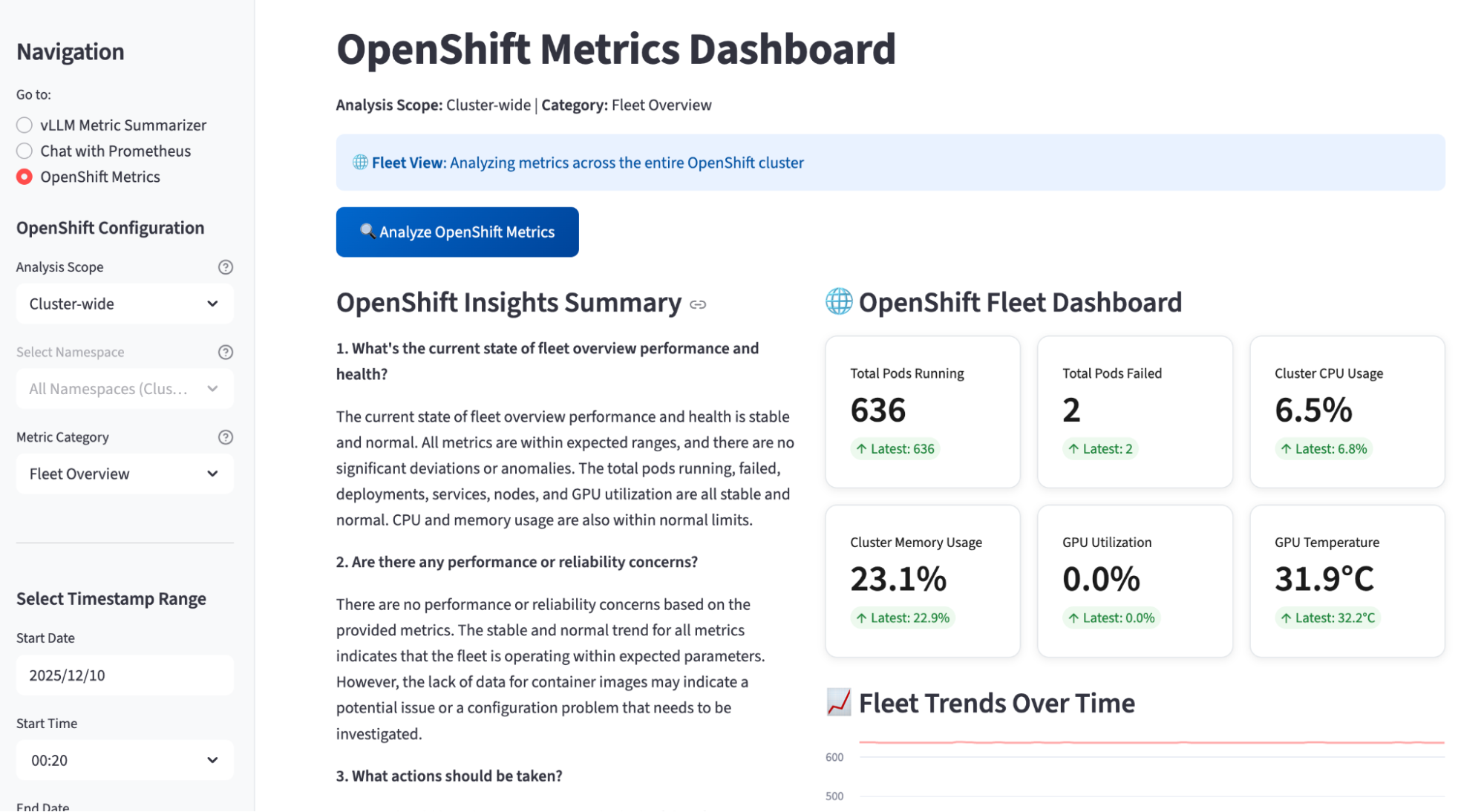Click Analyze OpenShift Metrics button
Image resolution: width=1484 pixels, height=812 pixels.
click(x=457, y=232)
